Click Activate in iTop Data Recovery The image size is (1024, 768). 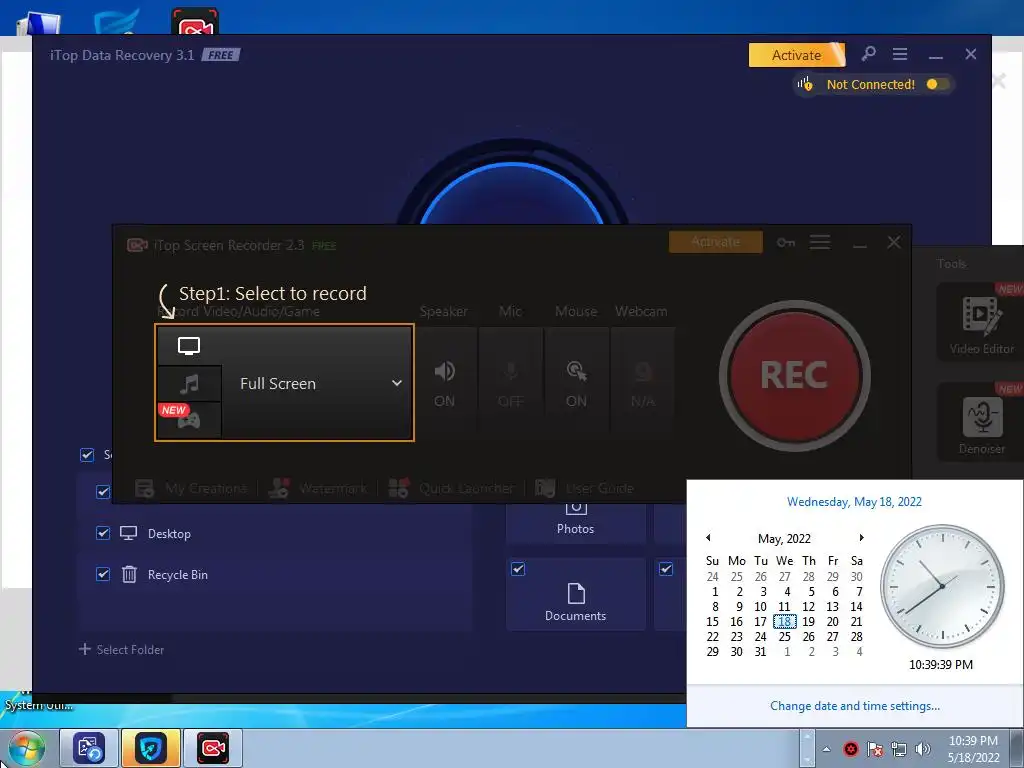(x=797, y=55)
